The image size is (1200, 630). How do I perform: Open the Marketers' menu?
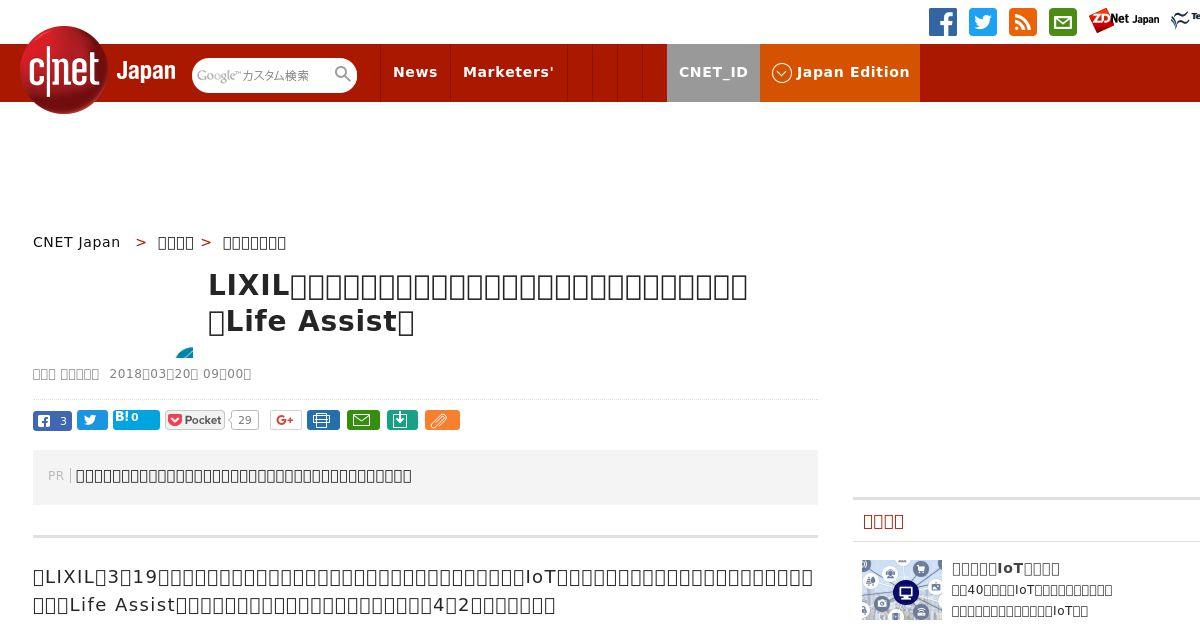[508, 72]
